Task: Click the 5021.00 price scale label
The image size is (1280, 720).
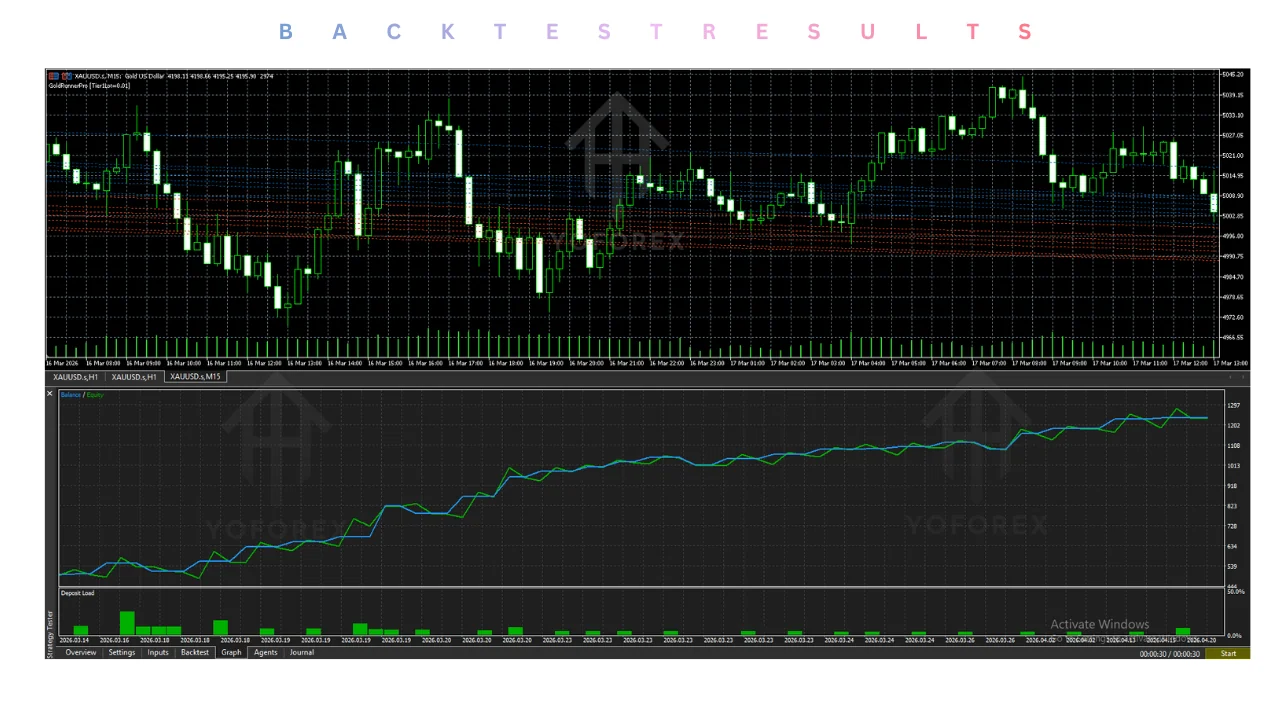Action: pos(1233,155)
